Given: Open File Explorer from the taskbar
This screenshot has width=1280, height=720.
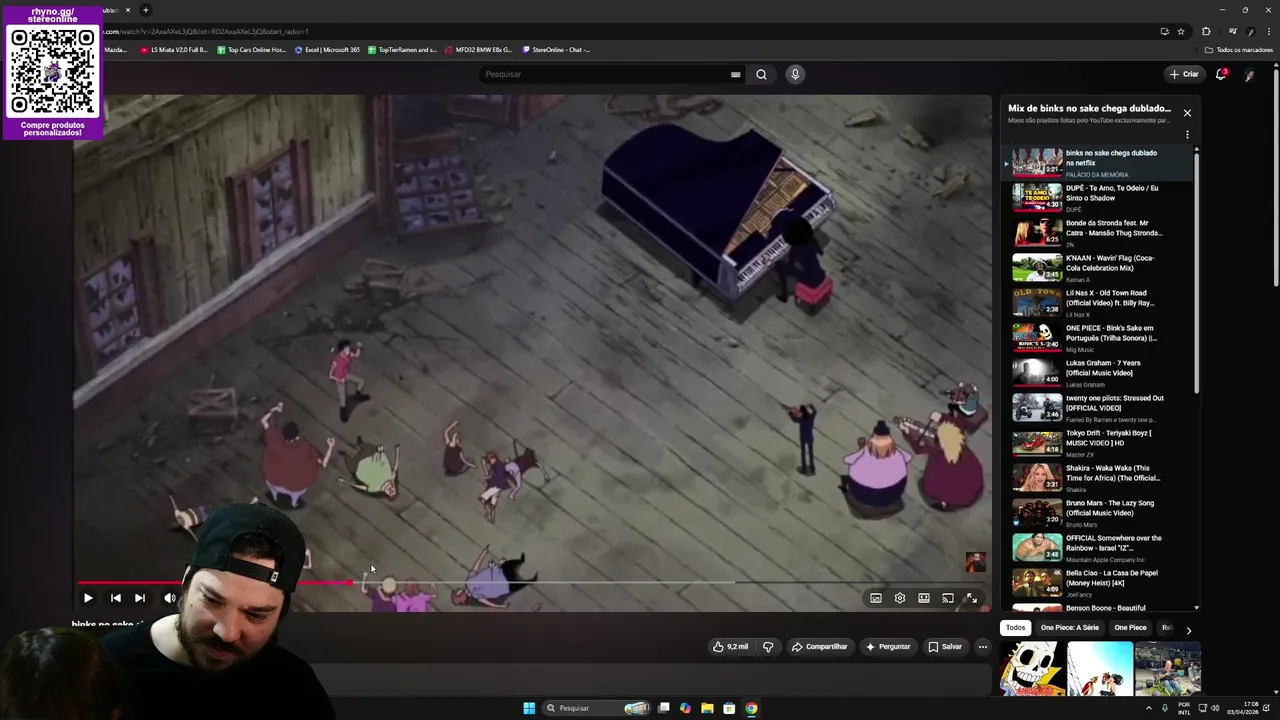Looking at the screenshot, I should [707, 708].
